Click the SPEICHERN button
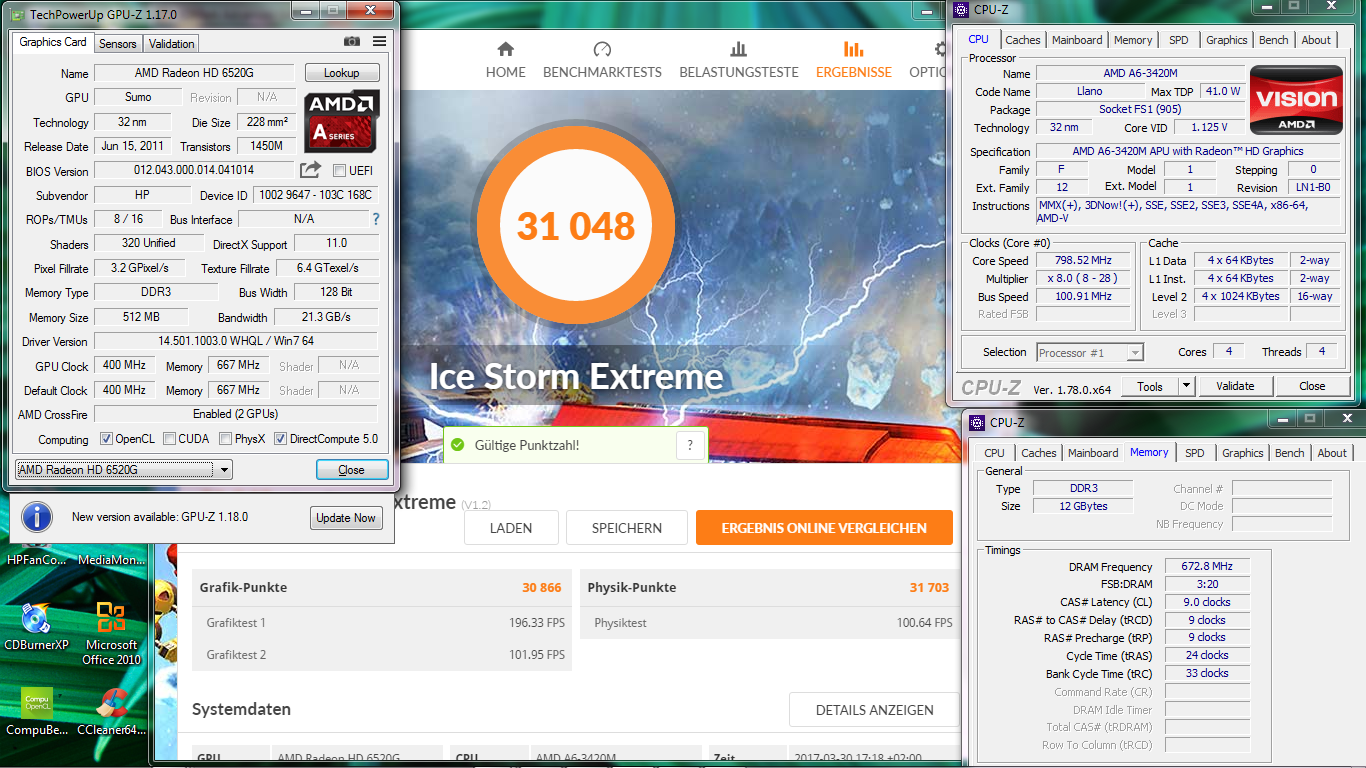Screen dimensions: 1366x768 (x=627, y=527)
